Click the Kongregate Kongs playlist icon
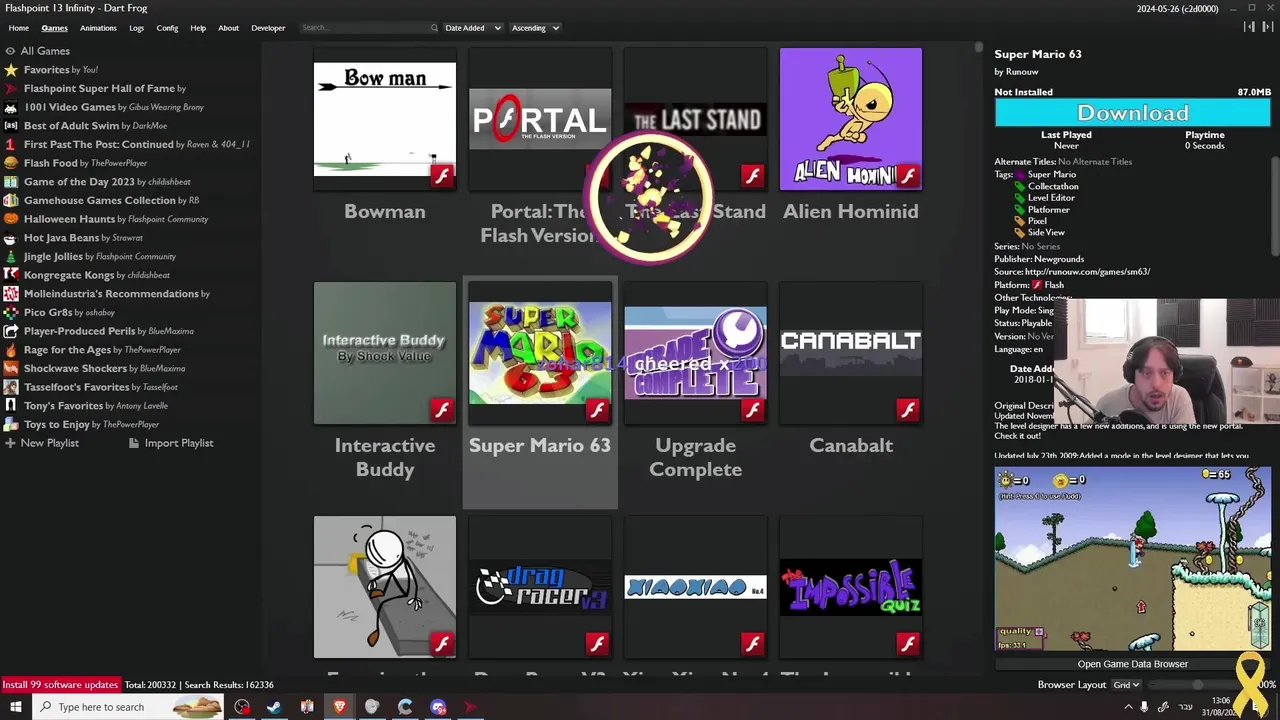Viewport: 1280px width, 720px height. [10, 275]
